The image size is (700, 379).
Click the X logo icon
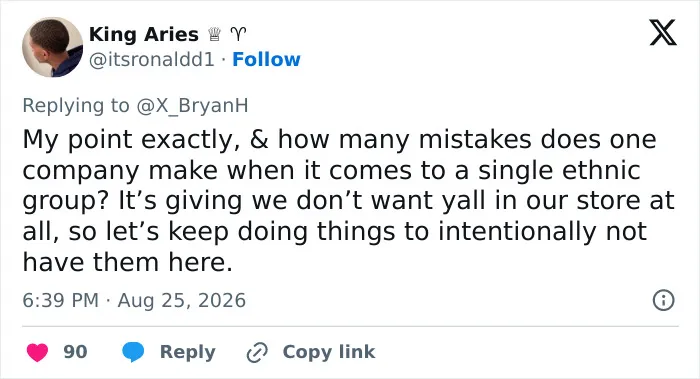point(663,33)
